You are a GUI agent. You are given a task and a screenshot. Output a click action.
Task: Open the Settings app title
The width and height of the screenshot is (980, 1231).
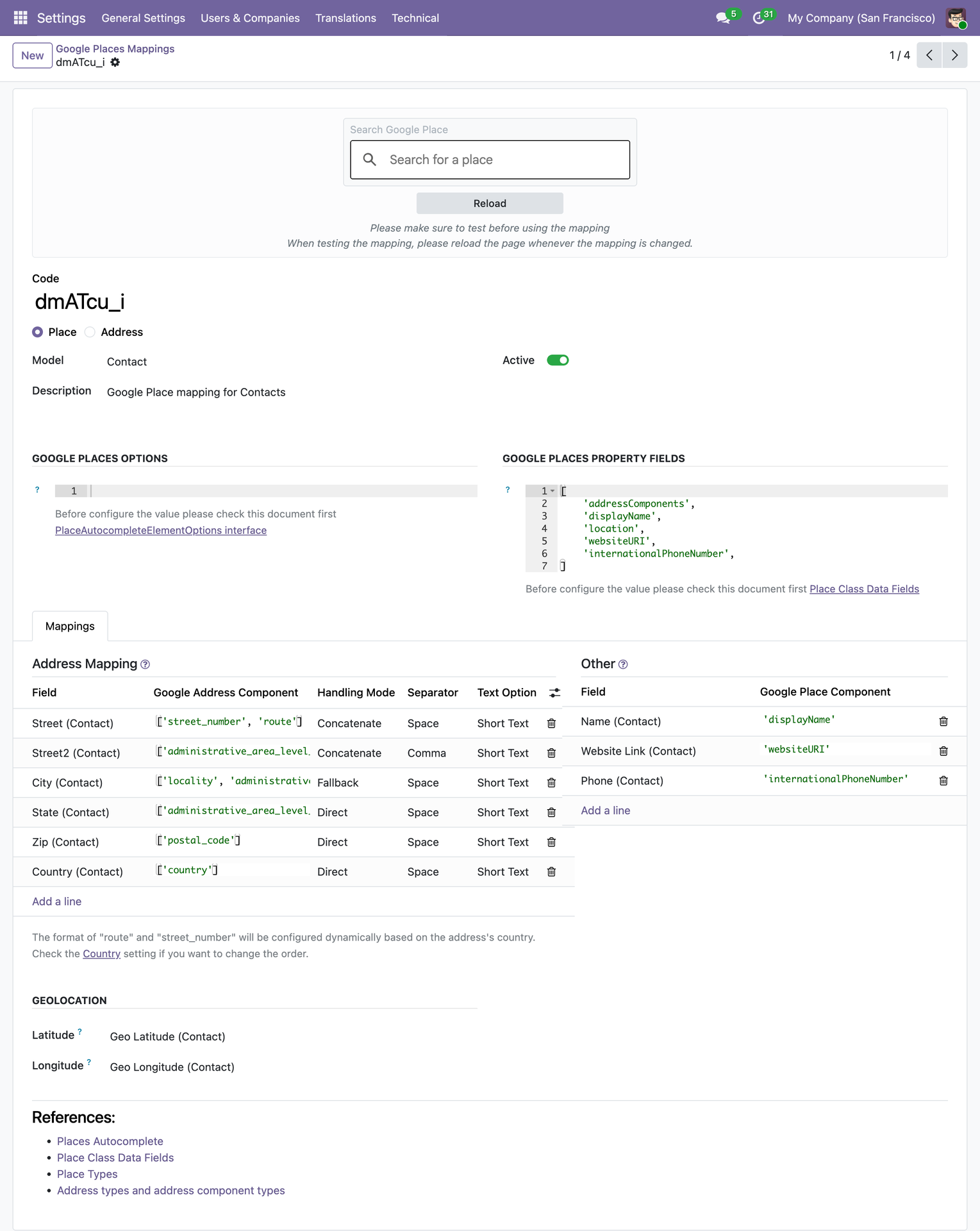tap(62, 18)
